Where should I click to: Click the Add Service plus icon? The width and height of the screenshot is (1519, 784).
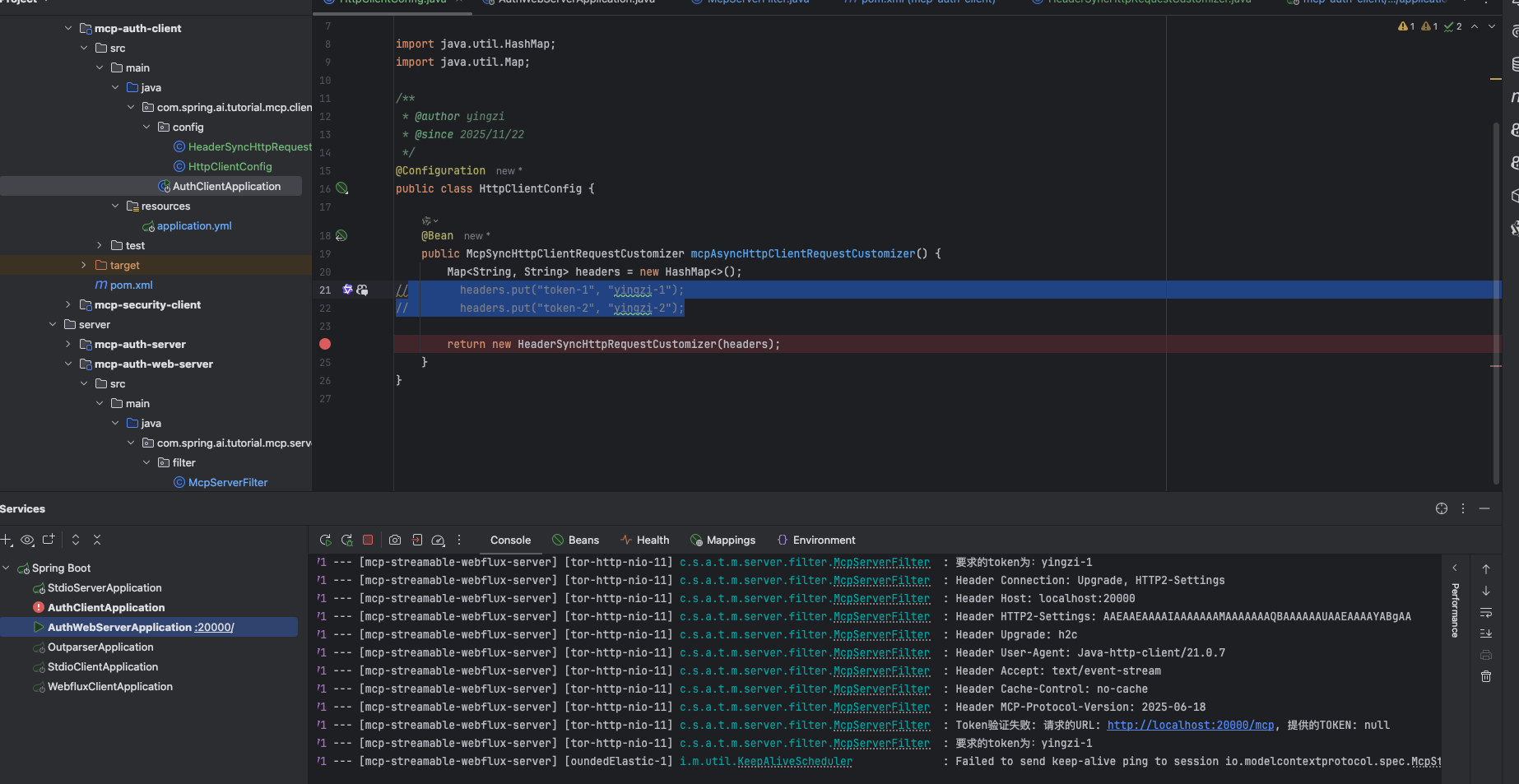point(7,540)
